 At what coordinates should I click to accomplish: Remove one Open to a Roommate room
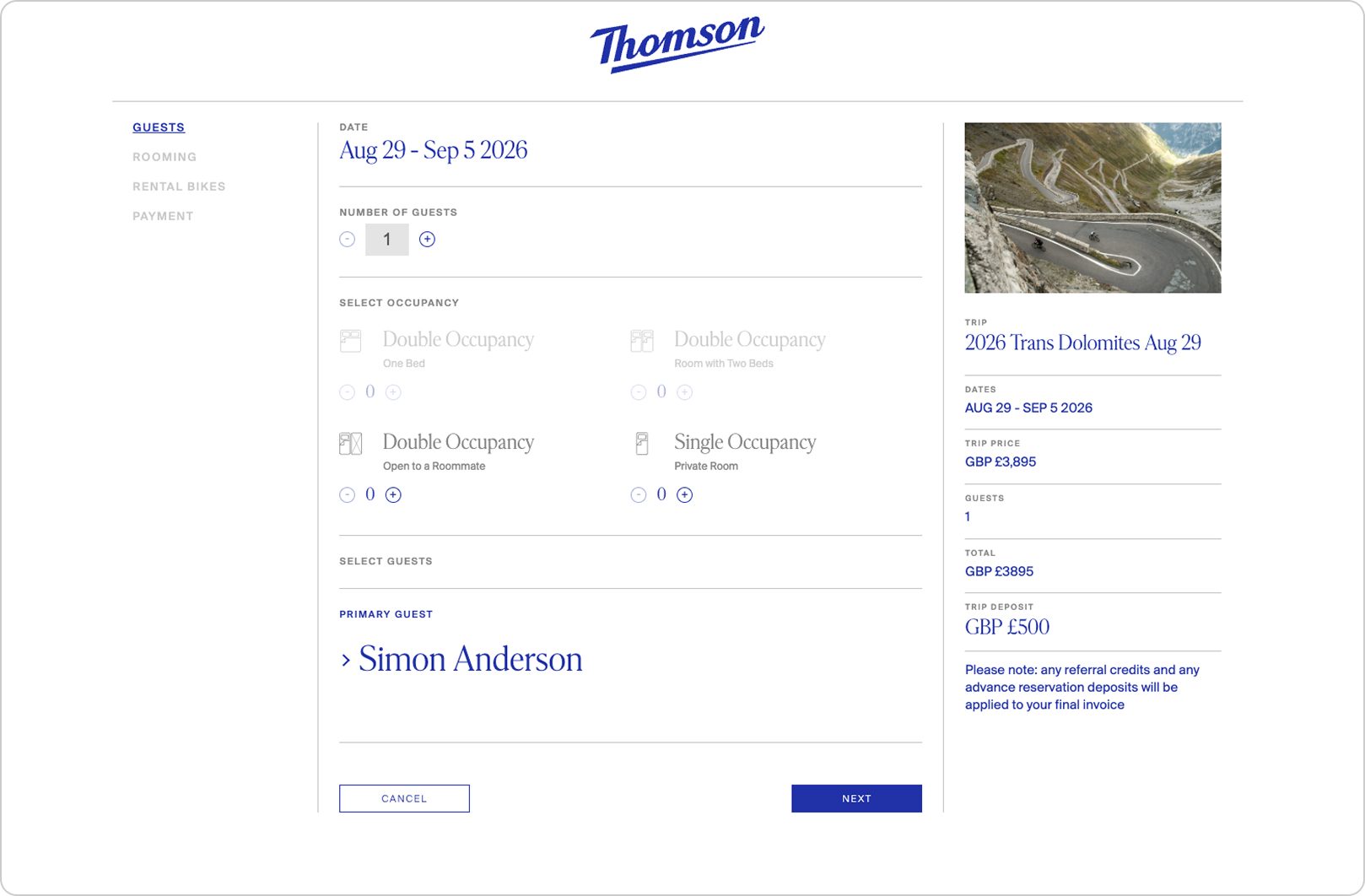click(x=348, y=495)
